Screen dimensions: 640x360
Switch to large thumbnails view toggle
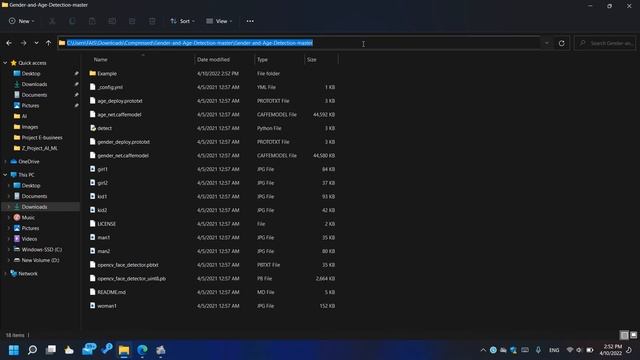pos(633,335)
